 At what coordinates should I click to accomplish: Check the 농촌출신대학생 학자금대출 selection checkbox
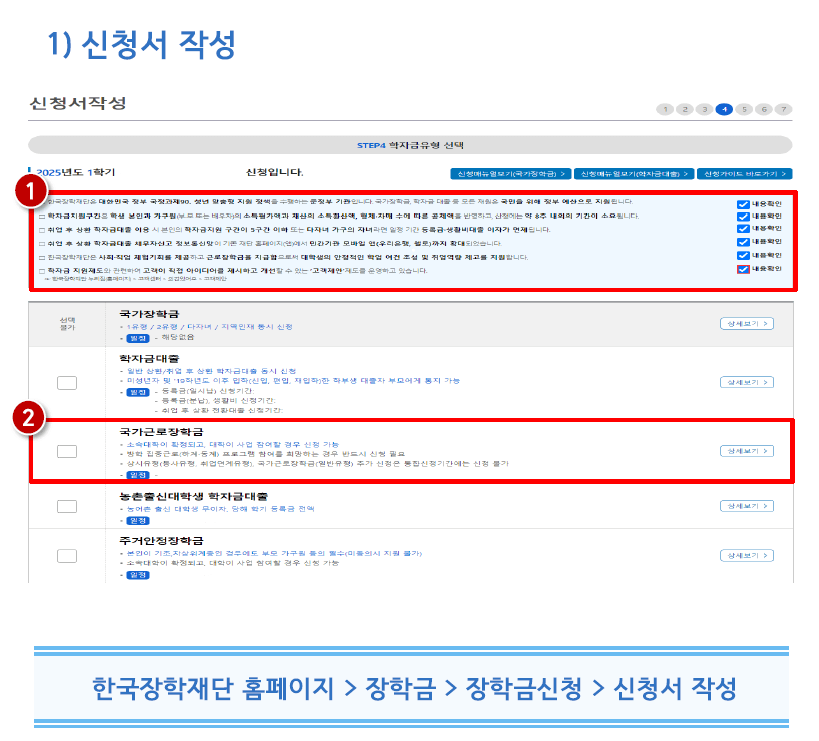(x=67, y=507)
